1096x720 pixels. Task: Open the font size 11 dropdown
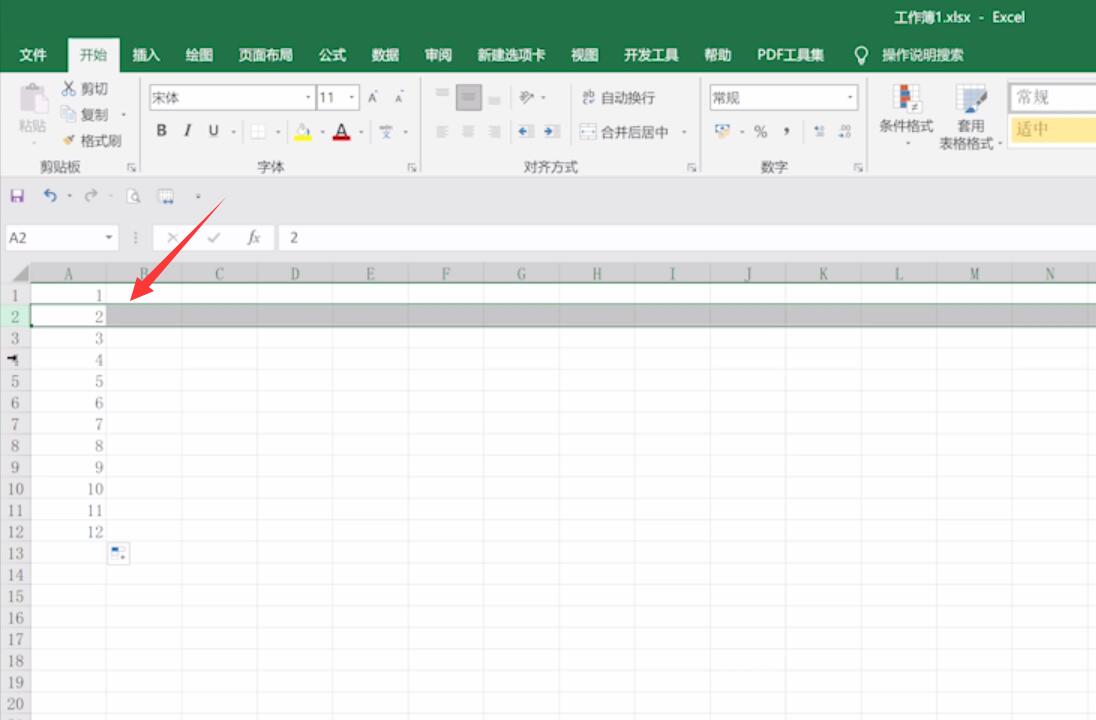click(x=352, y=97)
